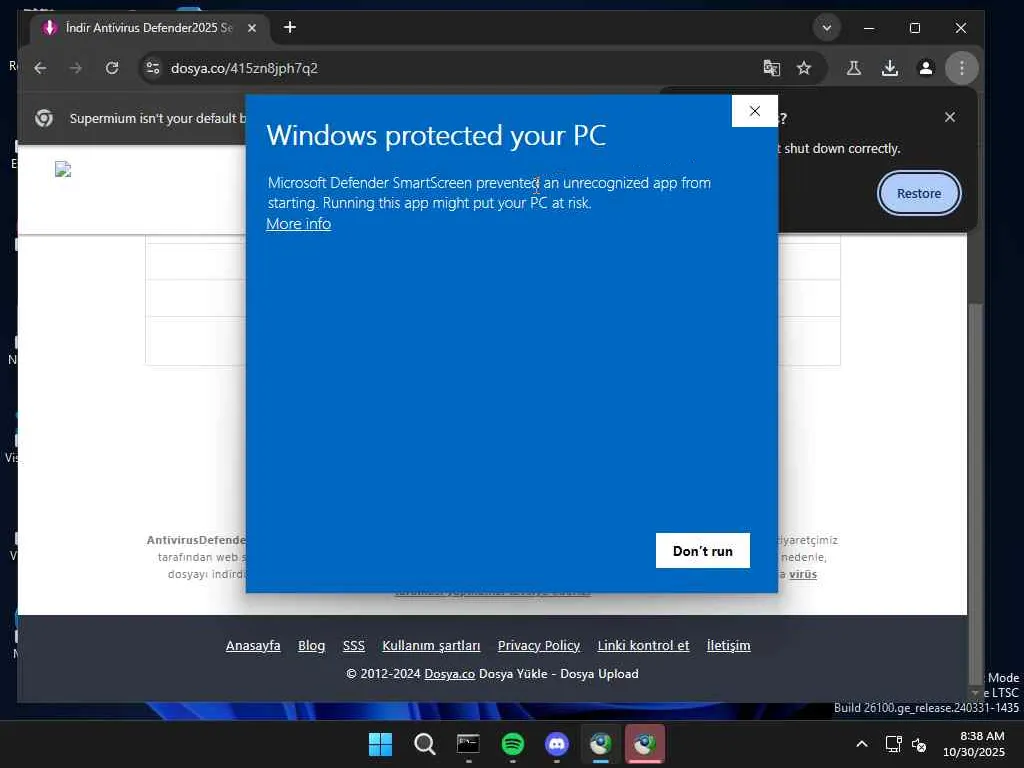This screenshot has width=1024, height=768.
Task: Open Discord from the taskbar
Action: (556, 744)
